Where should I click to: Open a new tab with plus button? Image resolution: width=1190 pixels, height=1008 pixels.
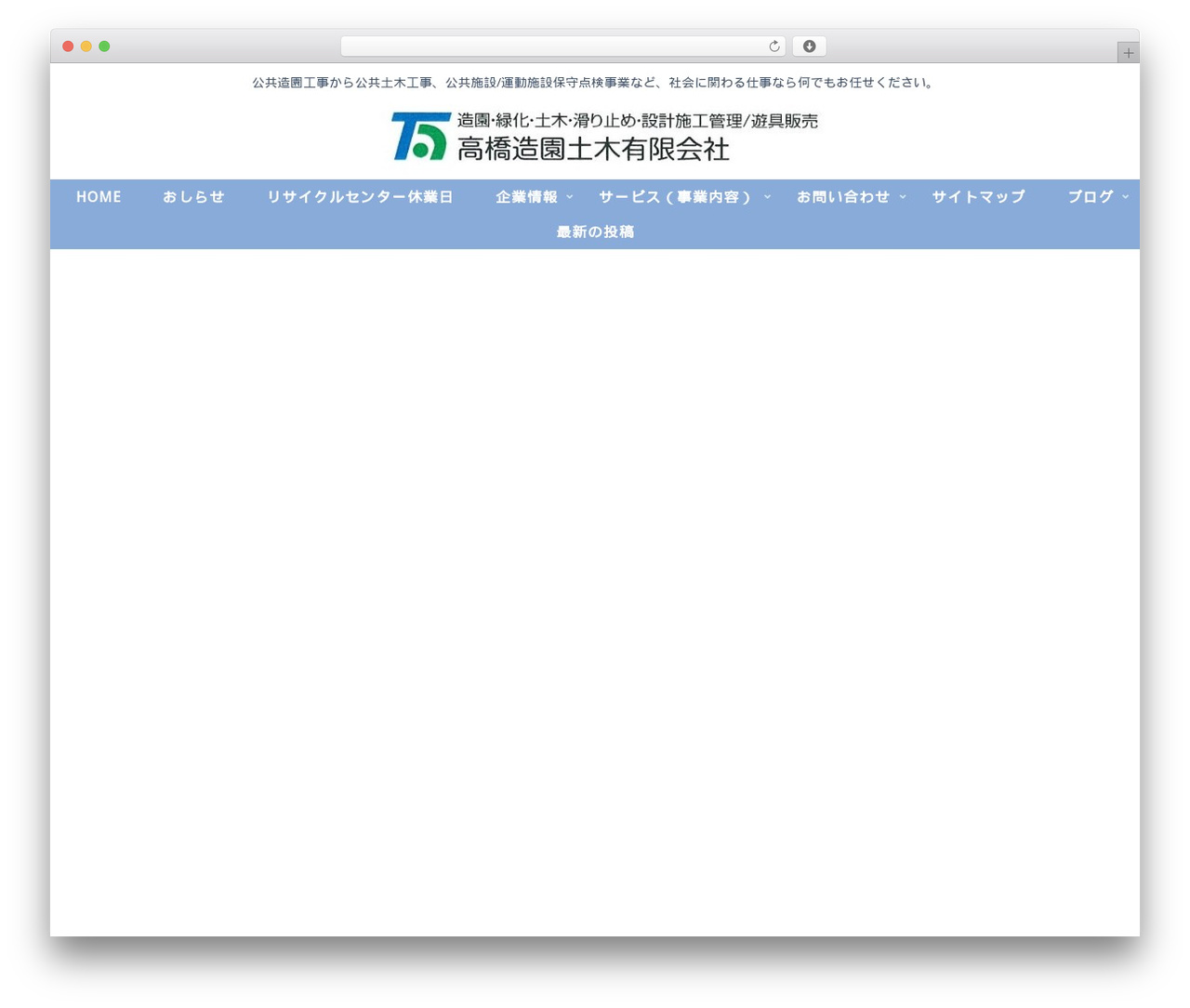[x=1129, y=53]
